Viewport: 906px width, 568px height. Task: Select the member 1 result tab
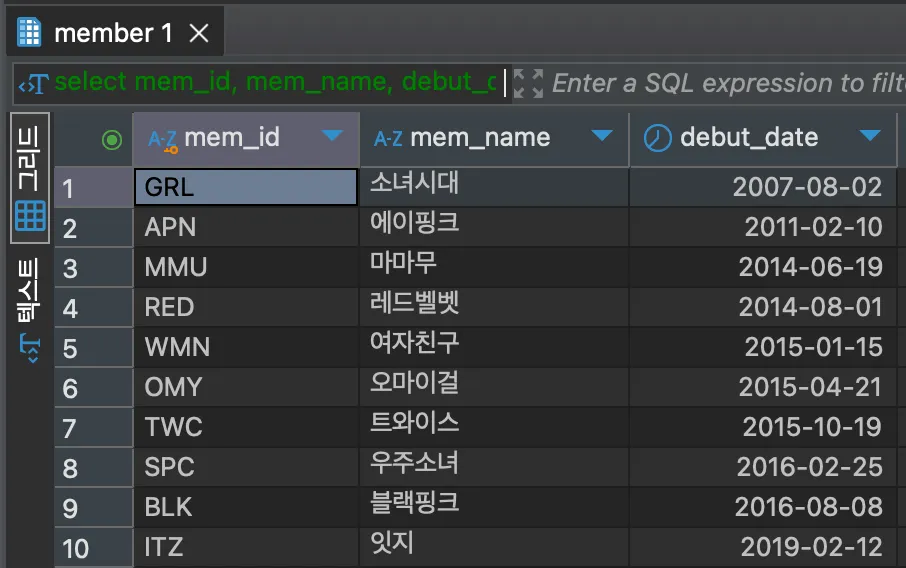[115, 32]
